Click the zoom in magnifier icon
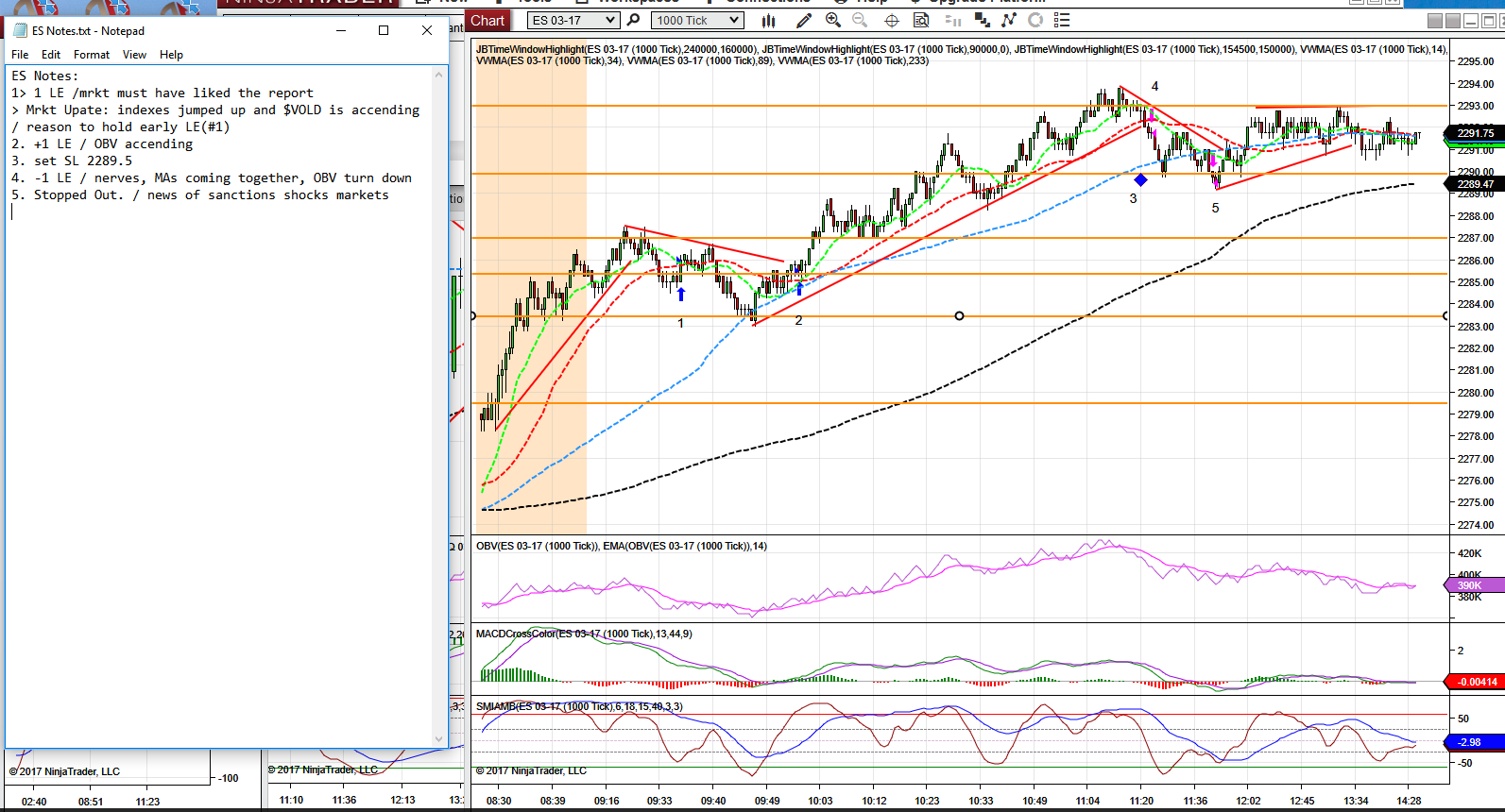1505x812 pixels. tap(833, 20)
